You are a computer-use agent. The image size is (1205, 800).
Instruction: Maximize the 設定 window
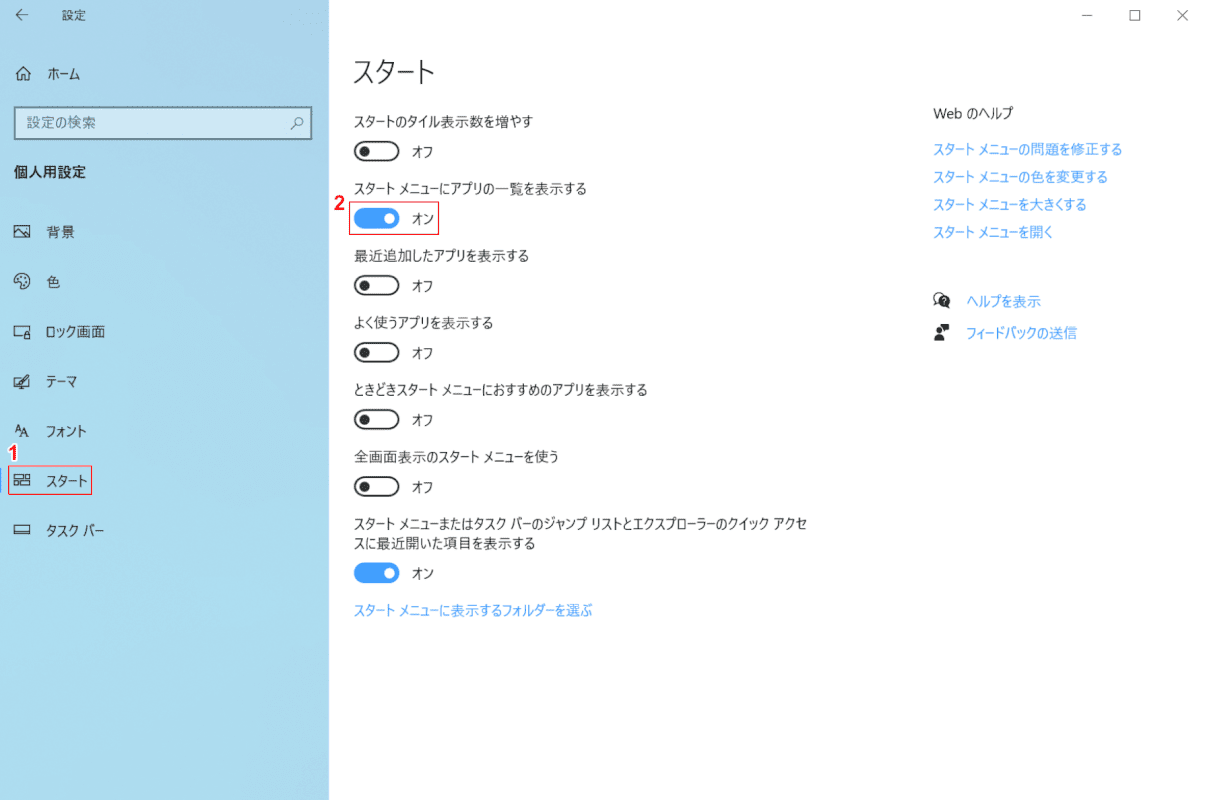click(1135, 15)
